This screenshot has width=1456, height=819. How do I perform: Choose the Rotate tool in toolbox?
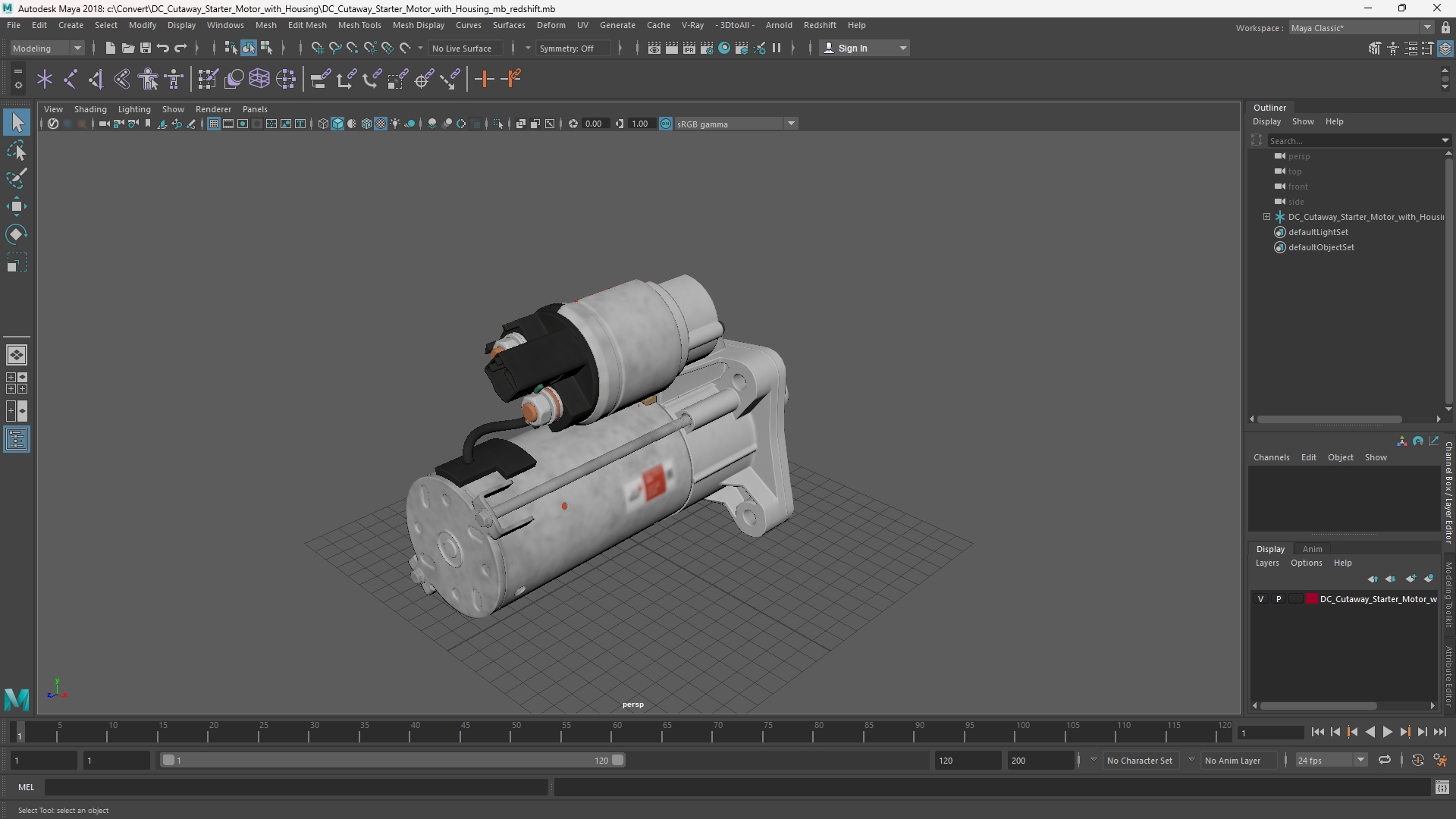(x=17, y=234)
